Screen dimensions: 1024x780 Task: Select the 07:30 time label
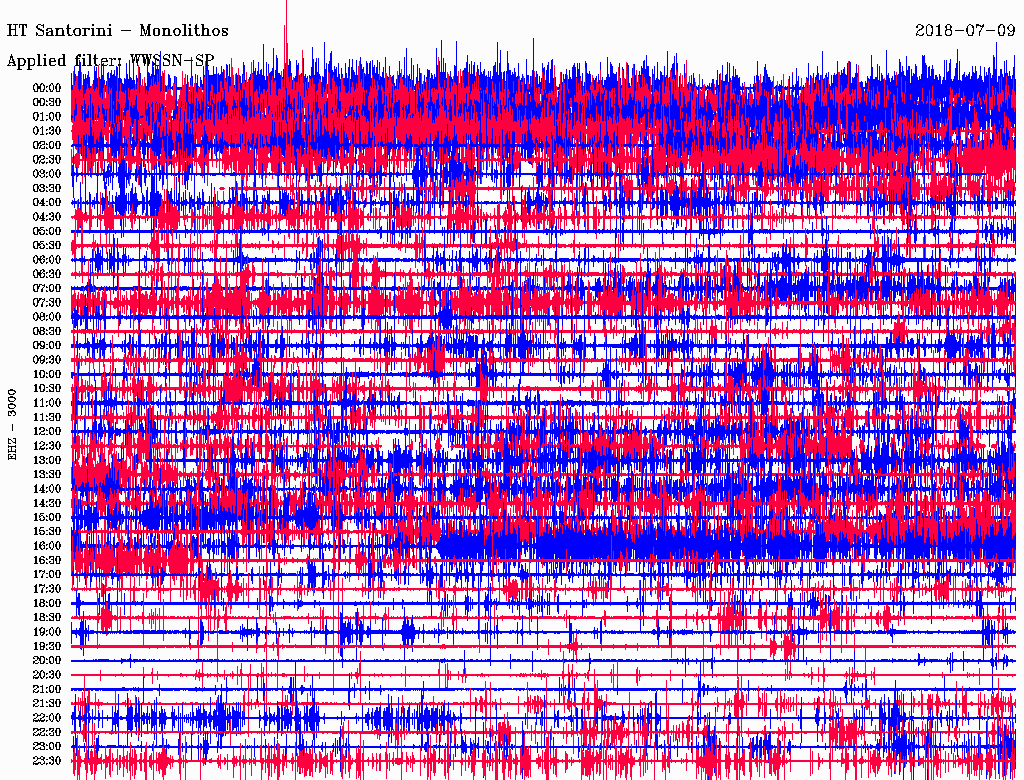coord(47,303)
